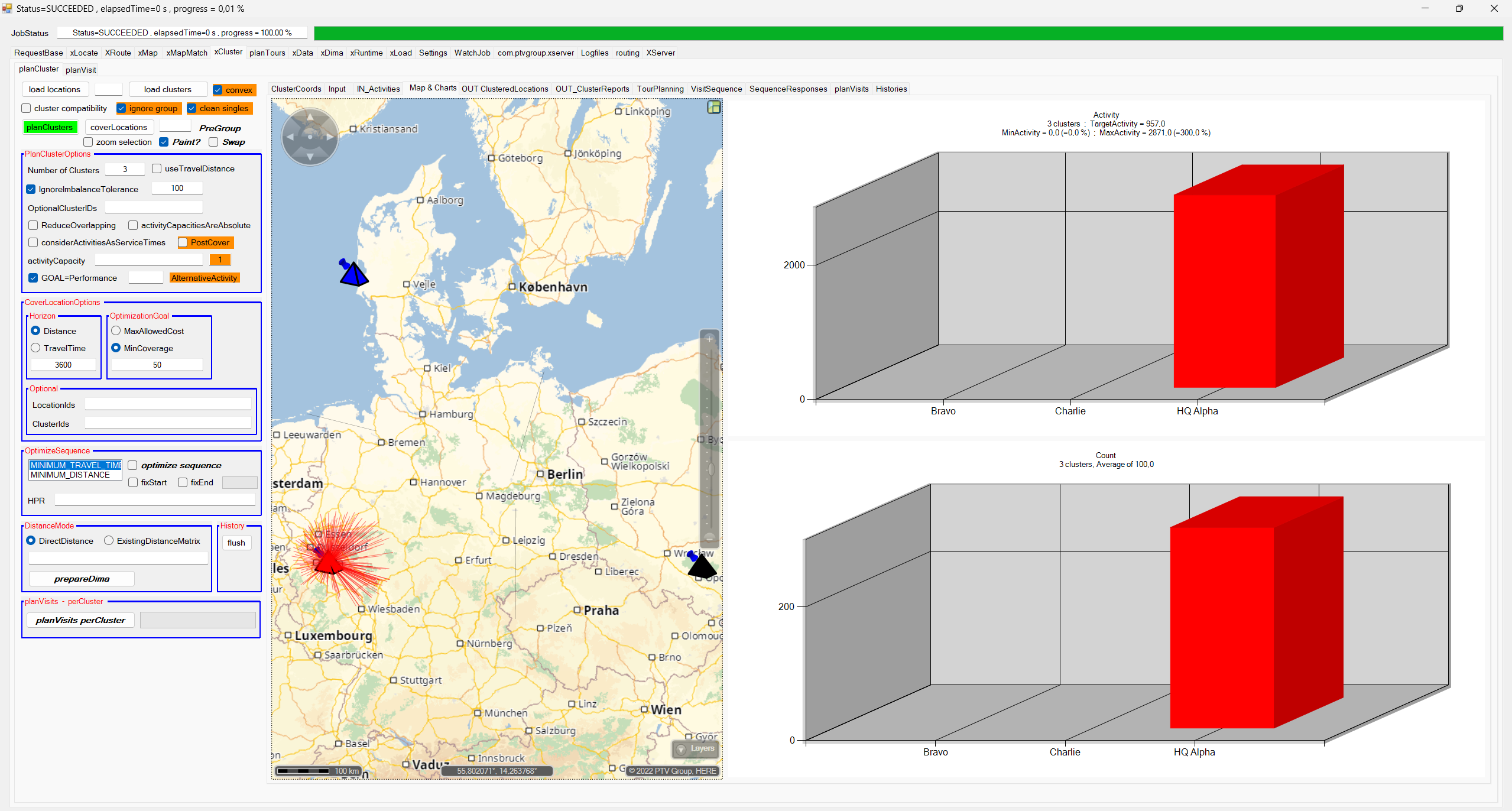Uncheck the convex checkbox

pyautogui.click(x=218, y=90)
